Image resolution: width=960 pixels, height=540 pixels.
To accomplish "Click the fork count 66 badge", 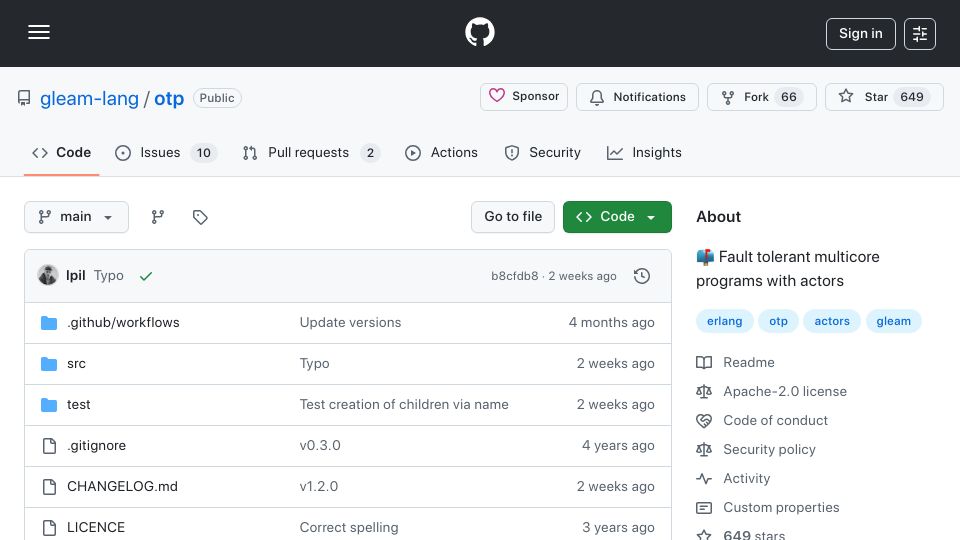I will pos(789,97).
